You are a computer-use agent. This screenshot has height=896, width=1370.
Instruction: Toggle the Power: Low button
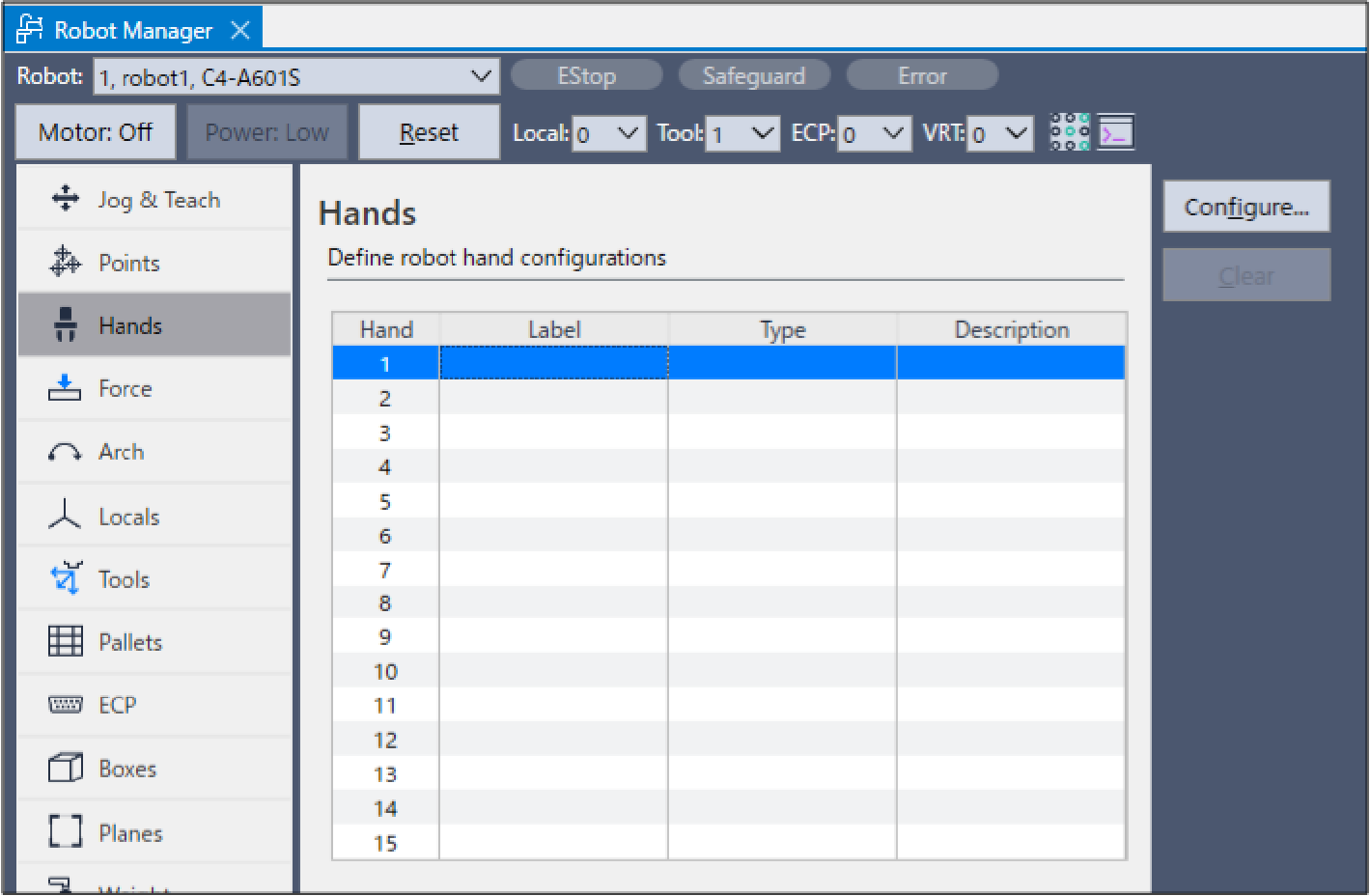click(x=266, y=132)
